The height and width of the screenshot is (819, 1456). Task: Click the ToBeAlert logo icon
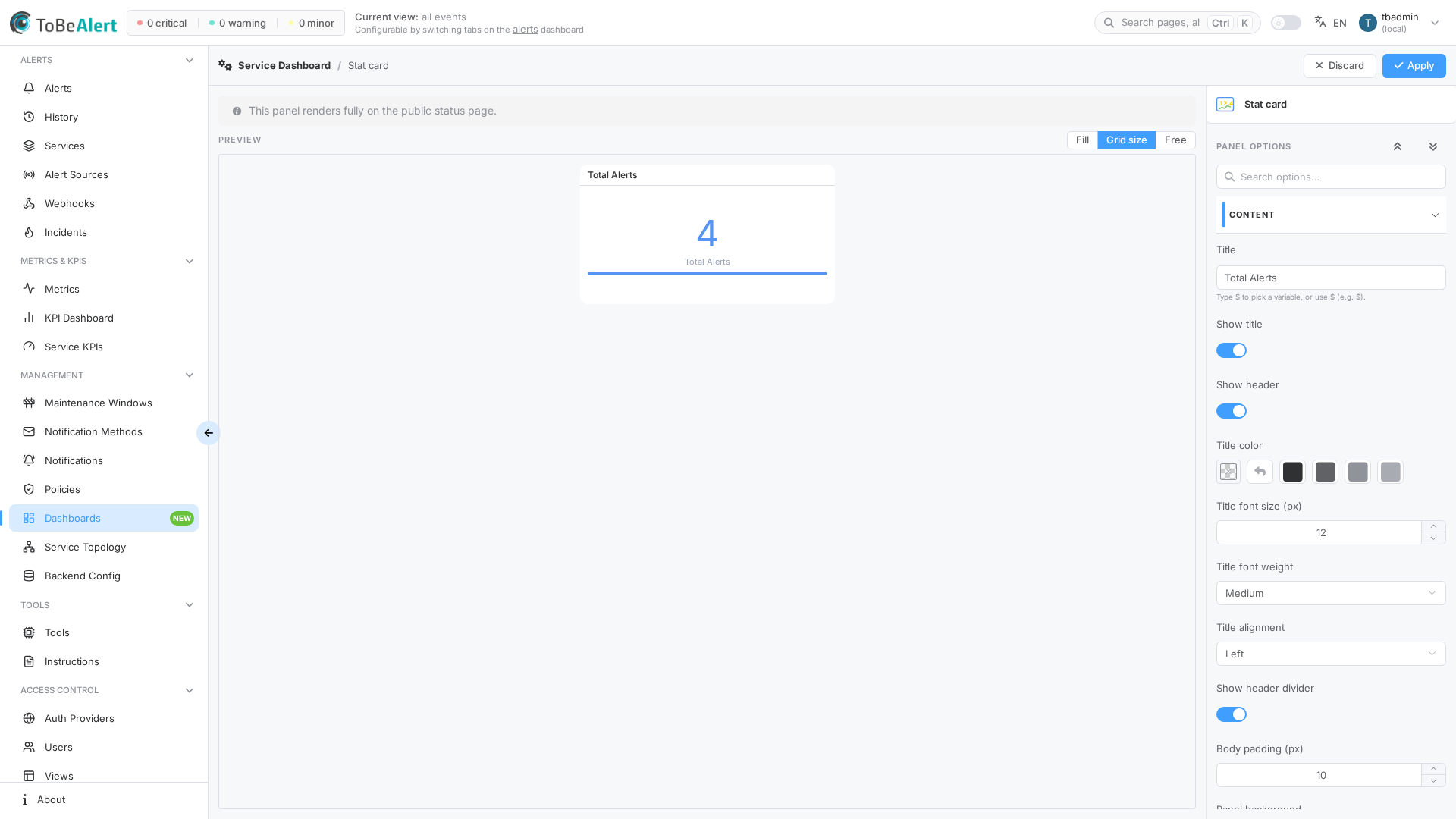click(20, 23)
